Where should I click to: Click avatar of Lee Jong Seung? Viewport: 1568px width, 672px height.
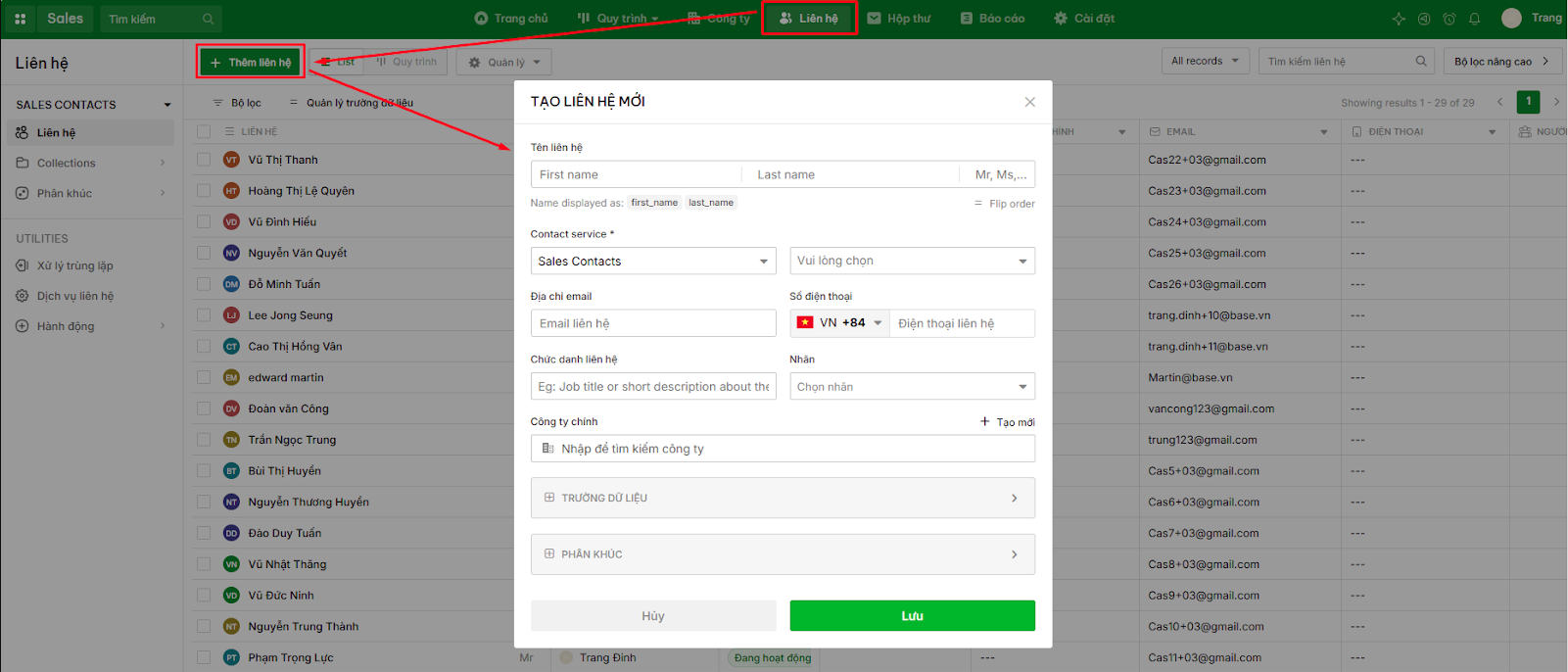(x=231, y=315)
